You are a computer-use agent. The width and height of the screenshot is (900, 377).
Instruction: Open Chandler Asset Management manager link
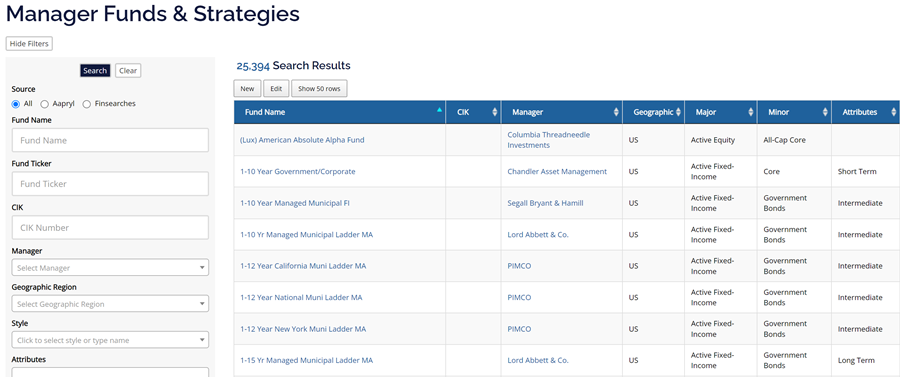click(557, 172)
